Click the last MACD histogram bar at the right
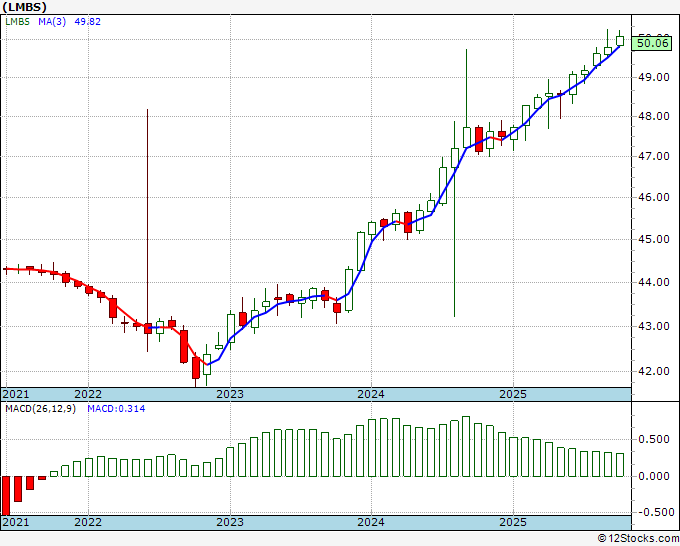The width and height of the screenshot is (680, 546). (620, 465)
